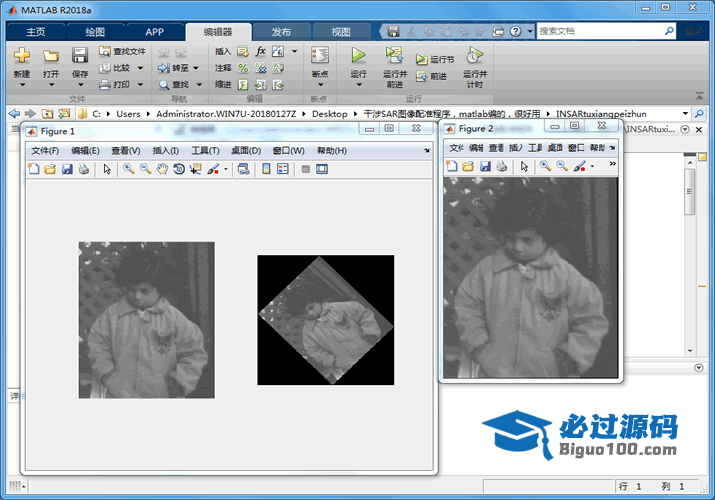
Task: Click the insert function fx icon
Action: [x=260, y=51]
